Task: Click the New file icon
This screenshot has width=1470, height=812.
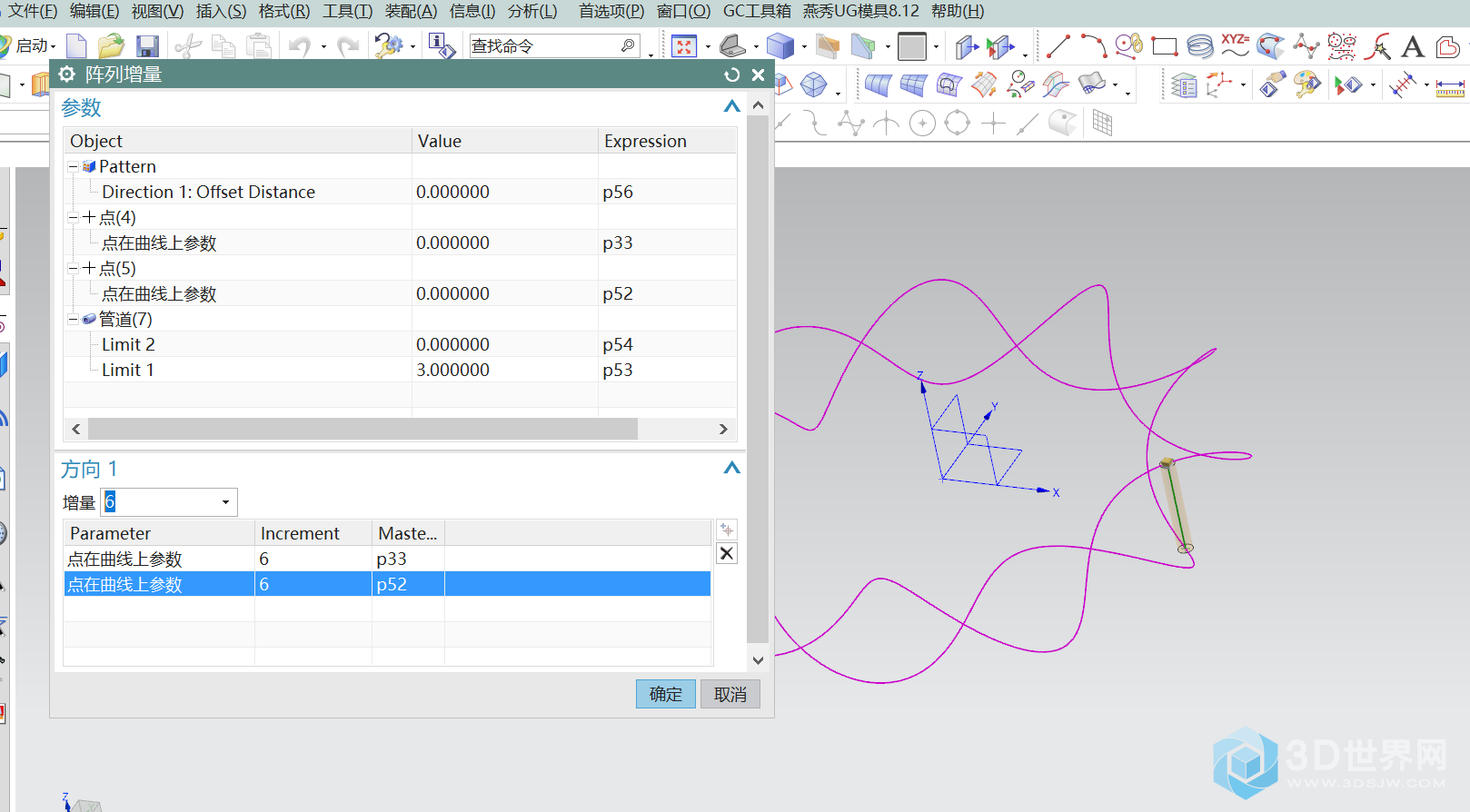Action: [x=77, y=45]
